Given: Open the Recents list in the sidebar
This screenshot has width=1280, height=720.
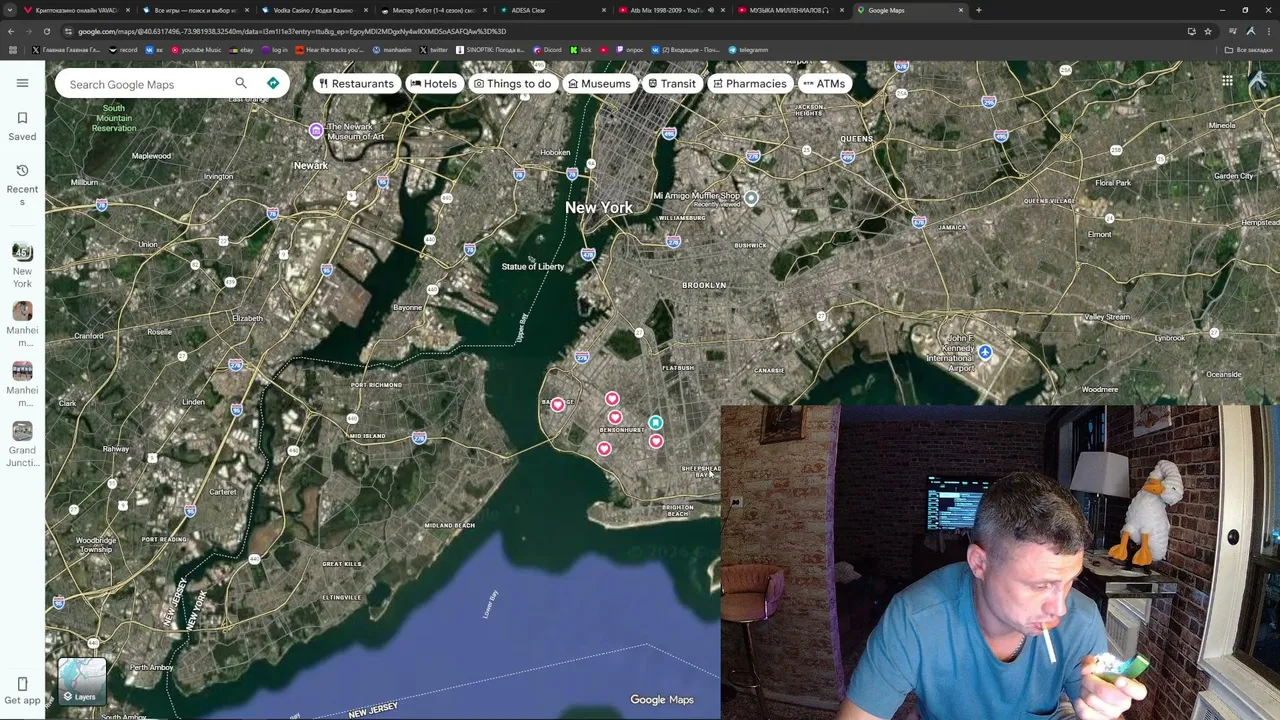Looking at the screenshot, I should coord(22,185).
